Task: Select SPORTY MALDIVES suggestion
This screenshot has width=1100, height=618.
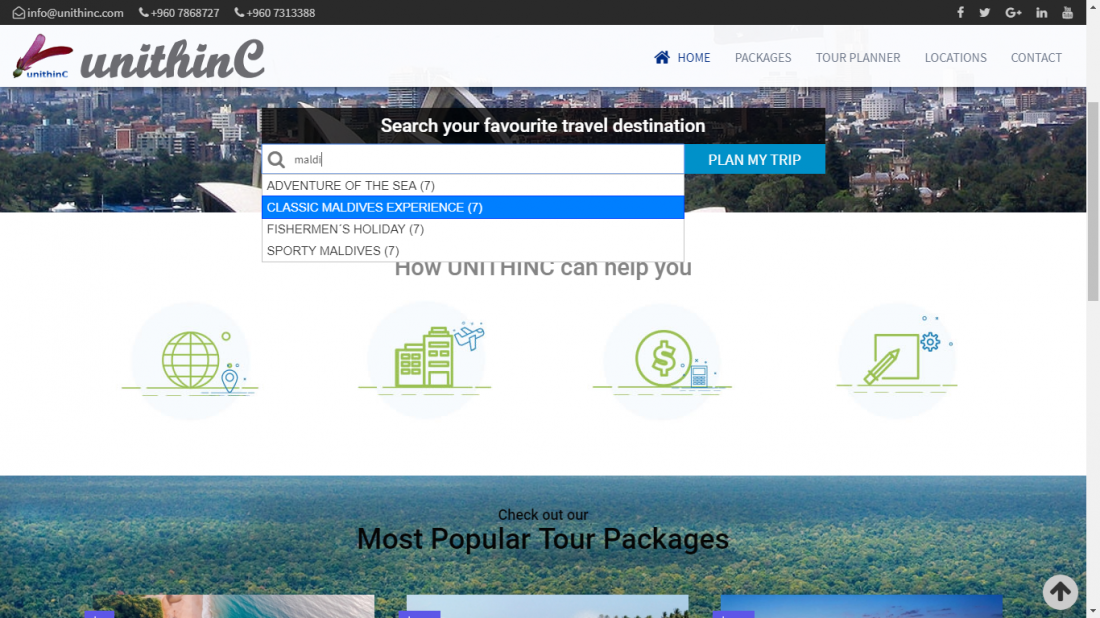Action: coord(473,251)
